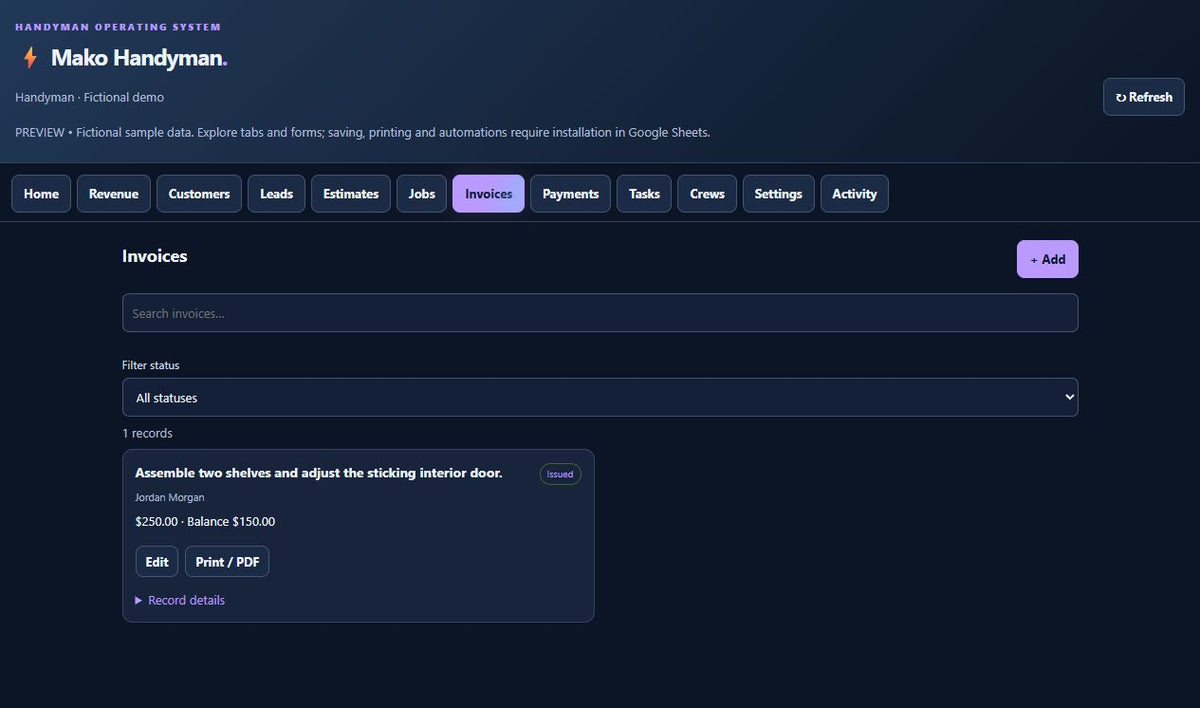Click the 'Filter status' label
Image resolution: width=1200 pixels, height=708 pixels.
point(151,365)
